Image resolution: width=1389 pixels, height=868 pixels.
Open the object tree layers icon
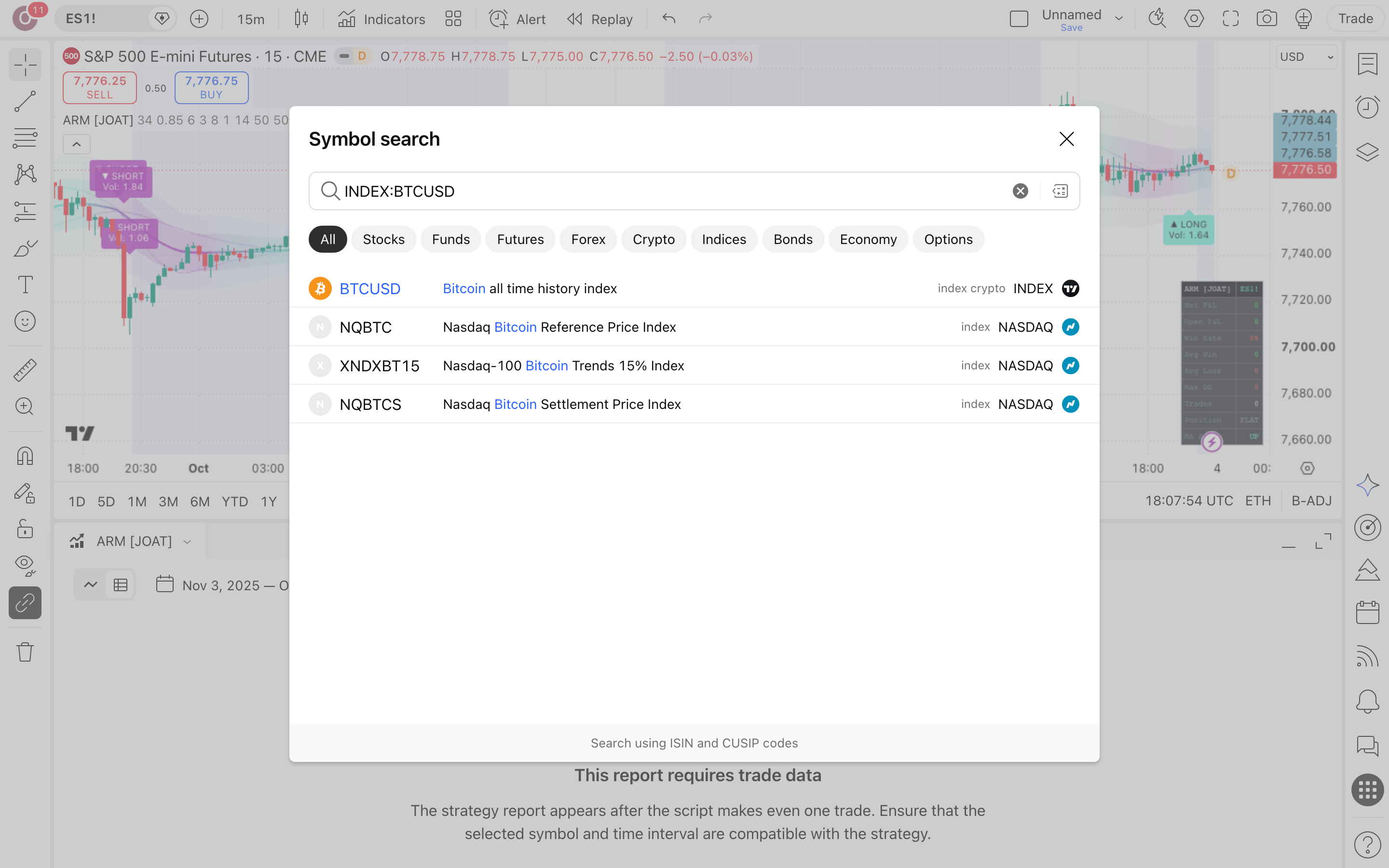[1367, 152]
